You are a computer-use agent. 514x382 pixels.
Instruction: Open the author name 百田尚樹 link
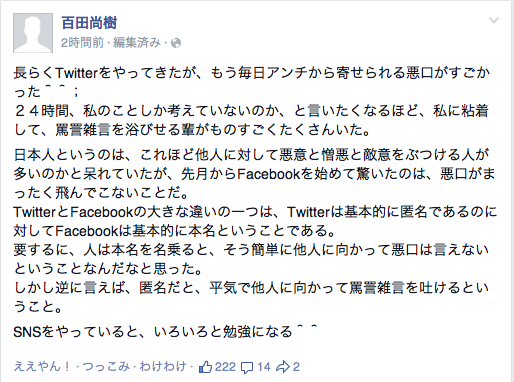(89, 23)
